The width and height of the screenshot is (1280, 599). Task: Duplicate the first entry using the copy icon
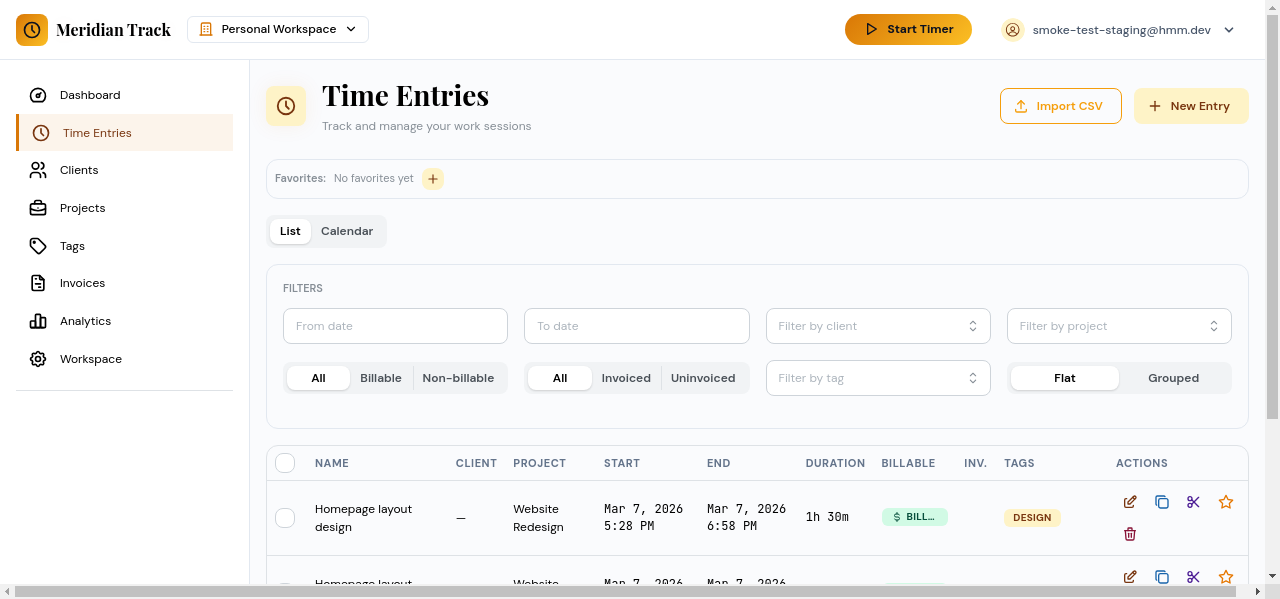(x=1161, y=501)
